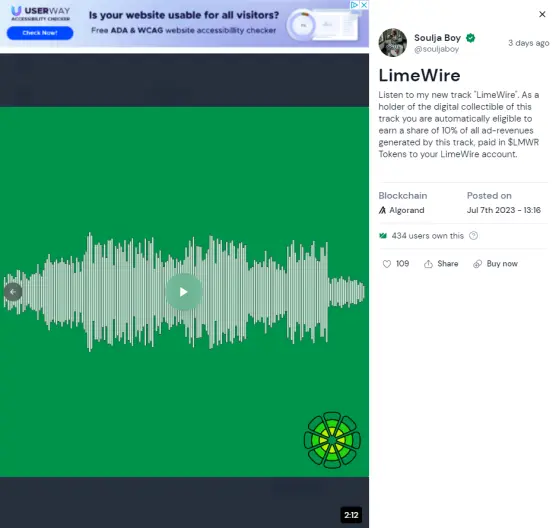Click the ad headline about website usability
This screenshot has height=528, width=559.
point(184,15)
